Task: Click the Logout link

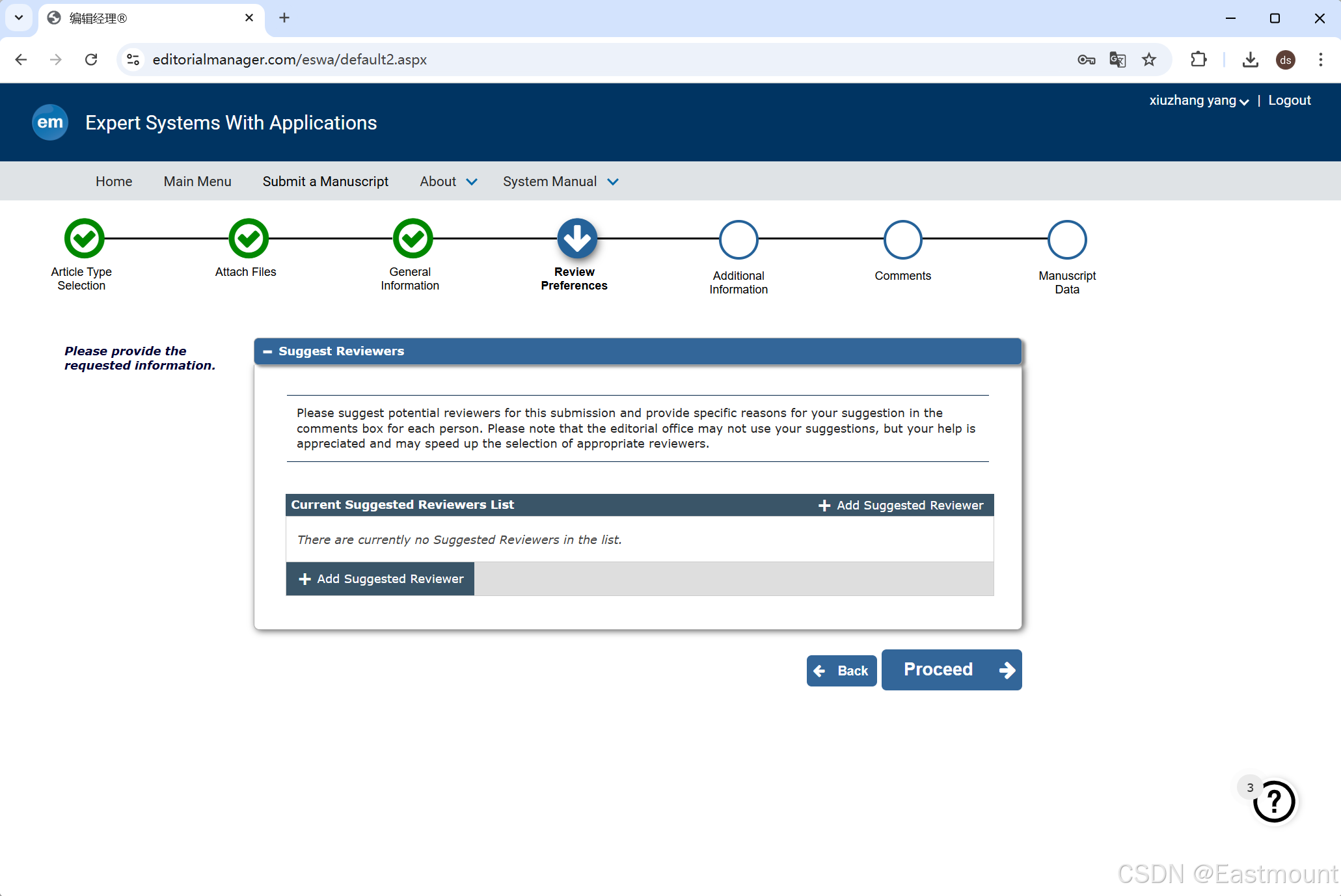Action: (x=1289, y=101)
